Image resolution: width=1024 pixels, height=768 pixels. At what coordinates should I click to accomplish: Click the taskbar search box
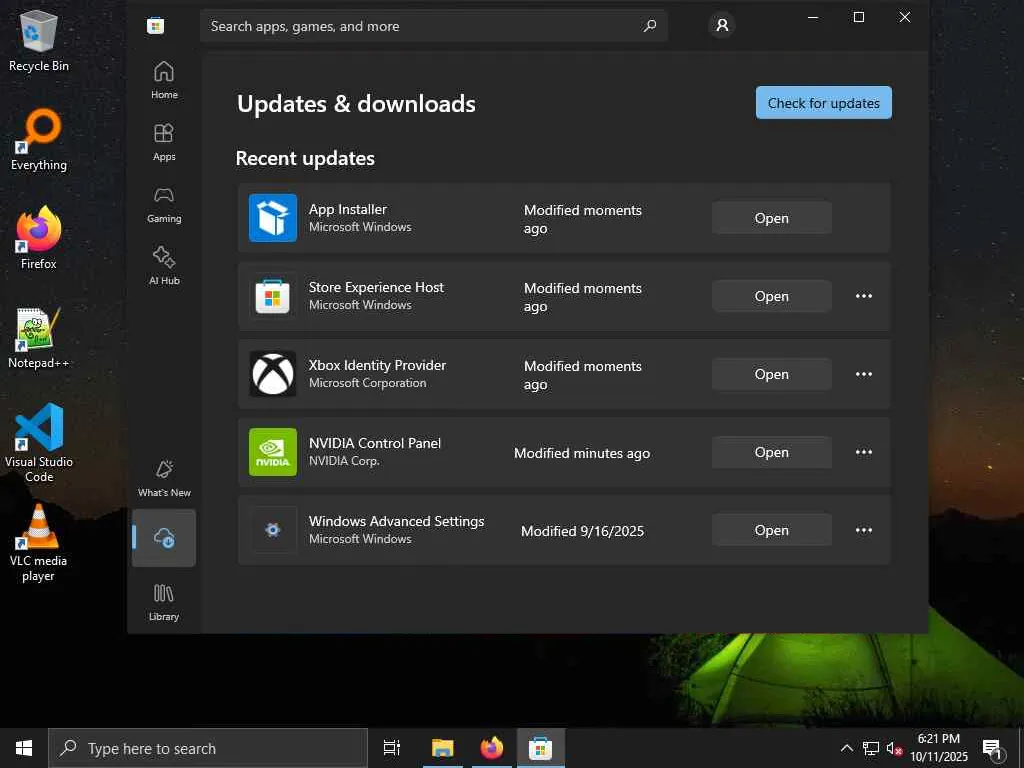point(208,748)
